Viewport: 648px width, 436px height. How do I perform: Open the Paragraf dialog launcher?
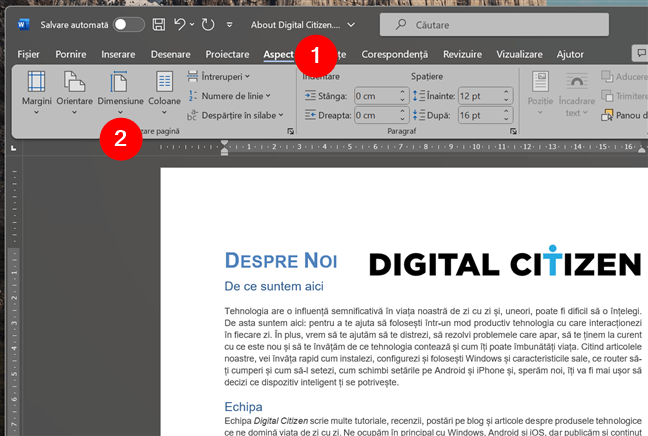513,131
